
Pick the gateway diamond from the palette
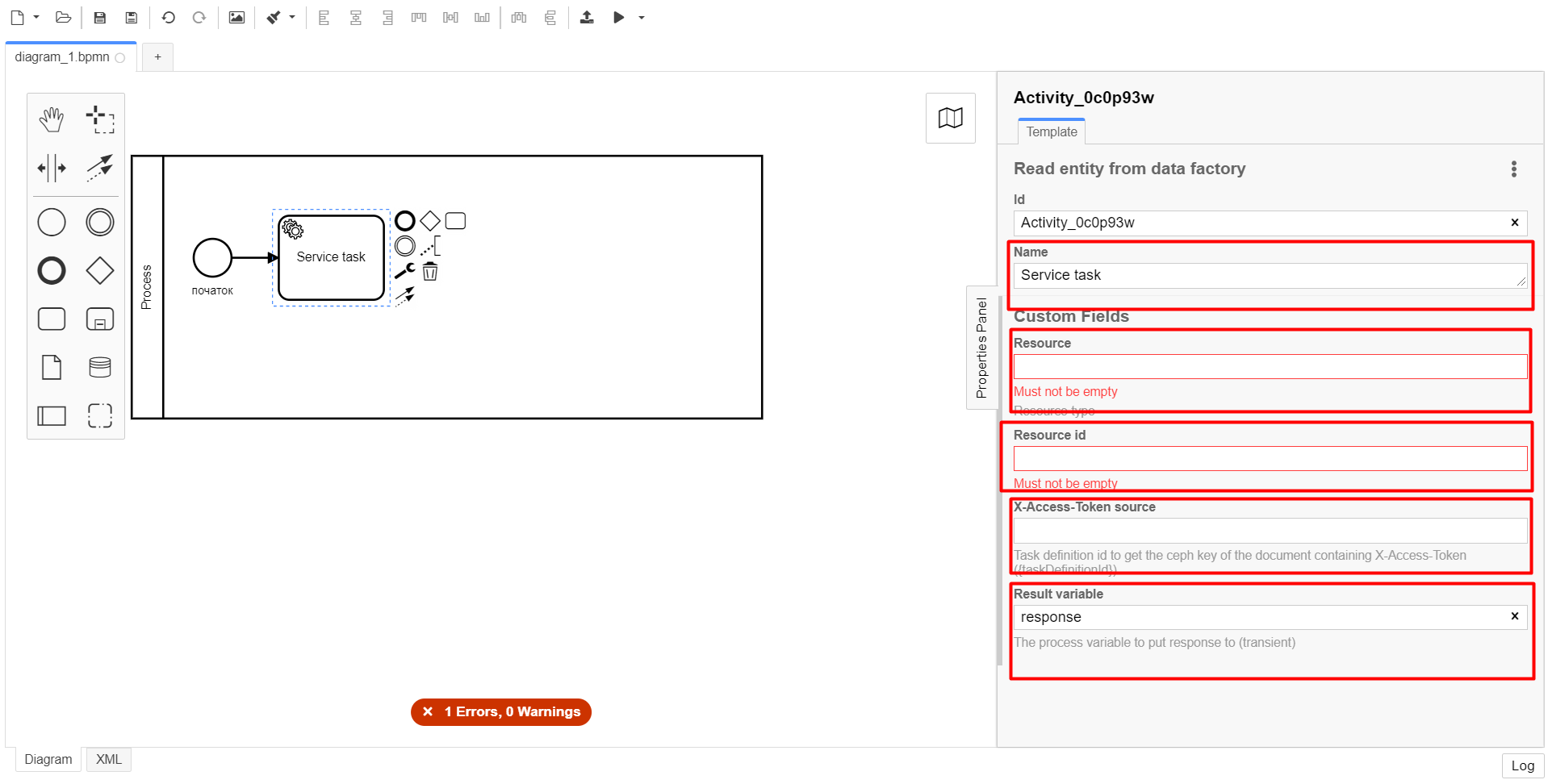tap(100, 270)
